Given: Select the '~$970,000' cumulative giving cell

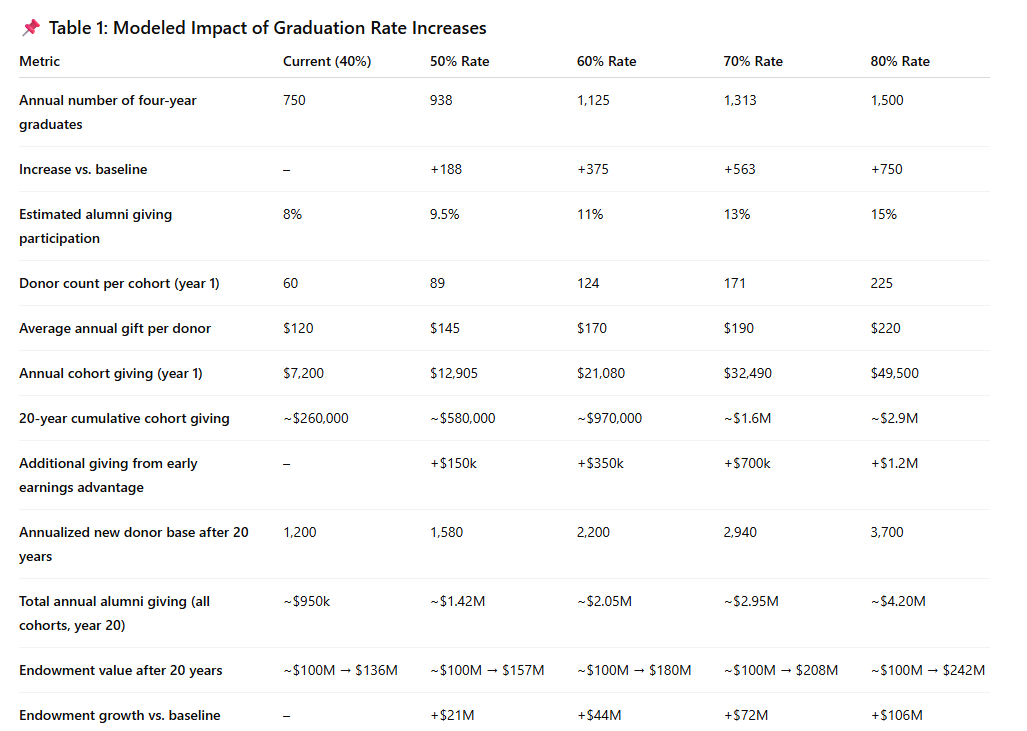Looking at the screenshot, I should [x=609, y=418].
